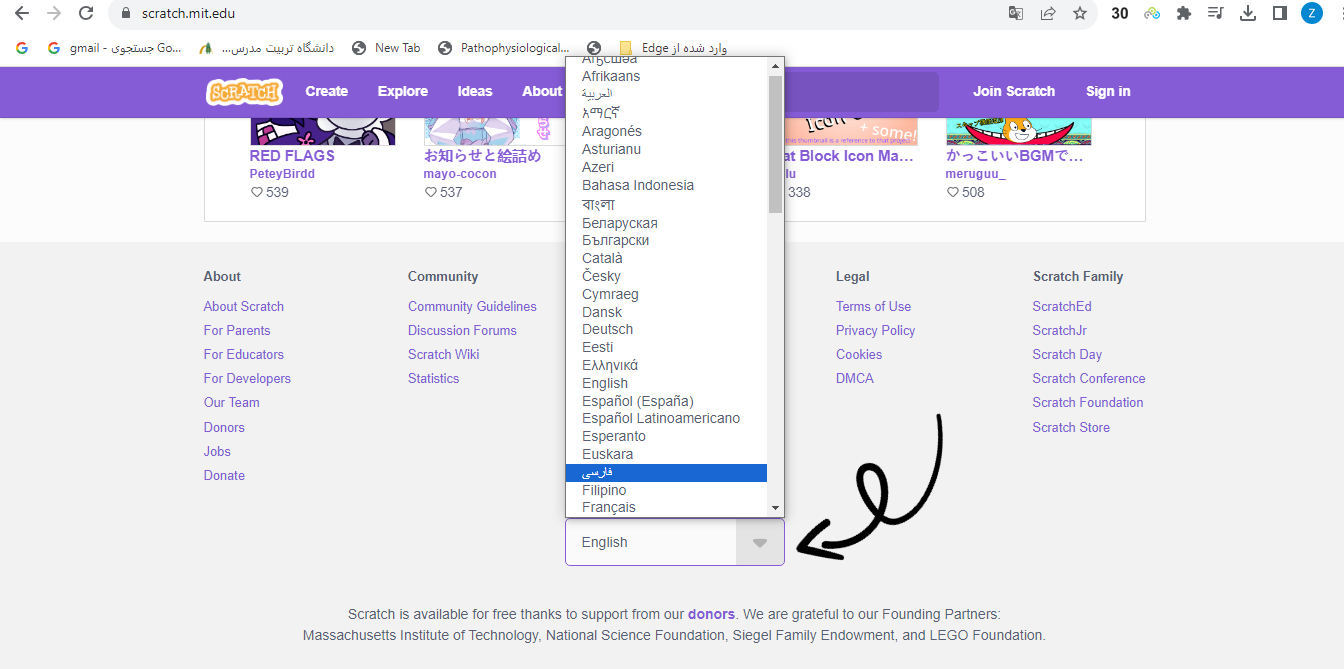Open the Edge imported bookmarks folder
1344x669 pixels.
pyautogui.click(x=673, y=48)
